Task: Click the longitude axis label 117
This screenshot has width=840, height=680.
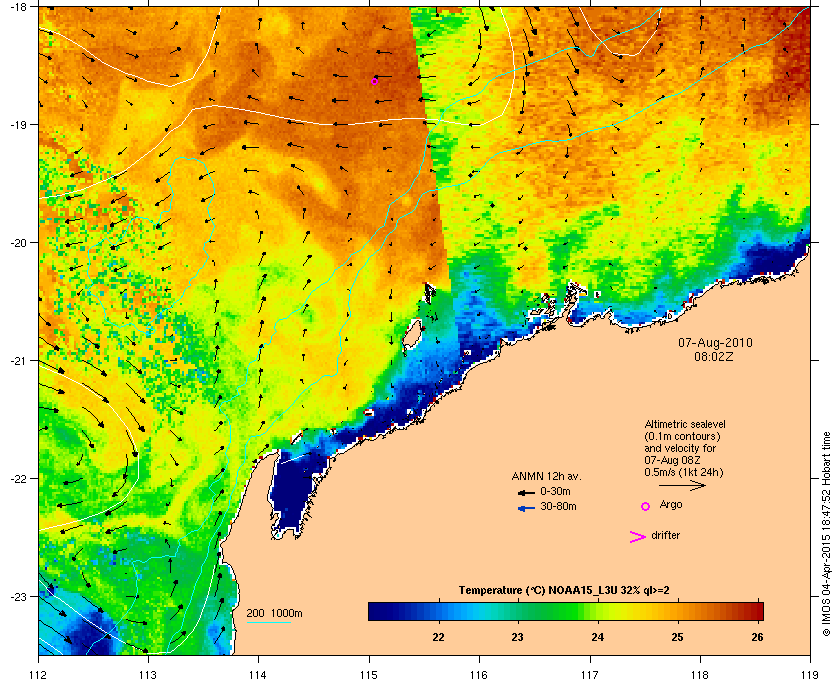Action: [x=590, y=674]
